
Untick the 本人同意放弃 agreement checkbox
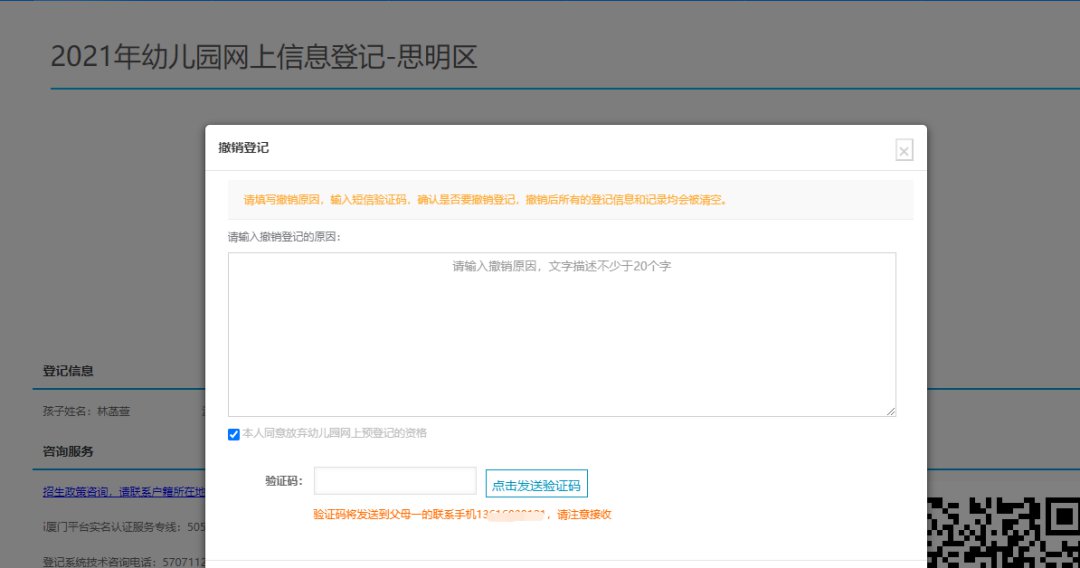pyautogui.click(x=234, y=434)
